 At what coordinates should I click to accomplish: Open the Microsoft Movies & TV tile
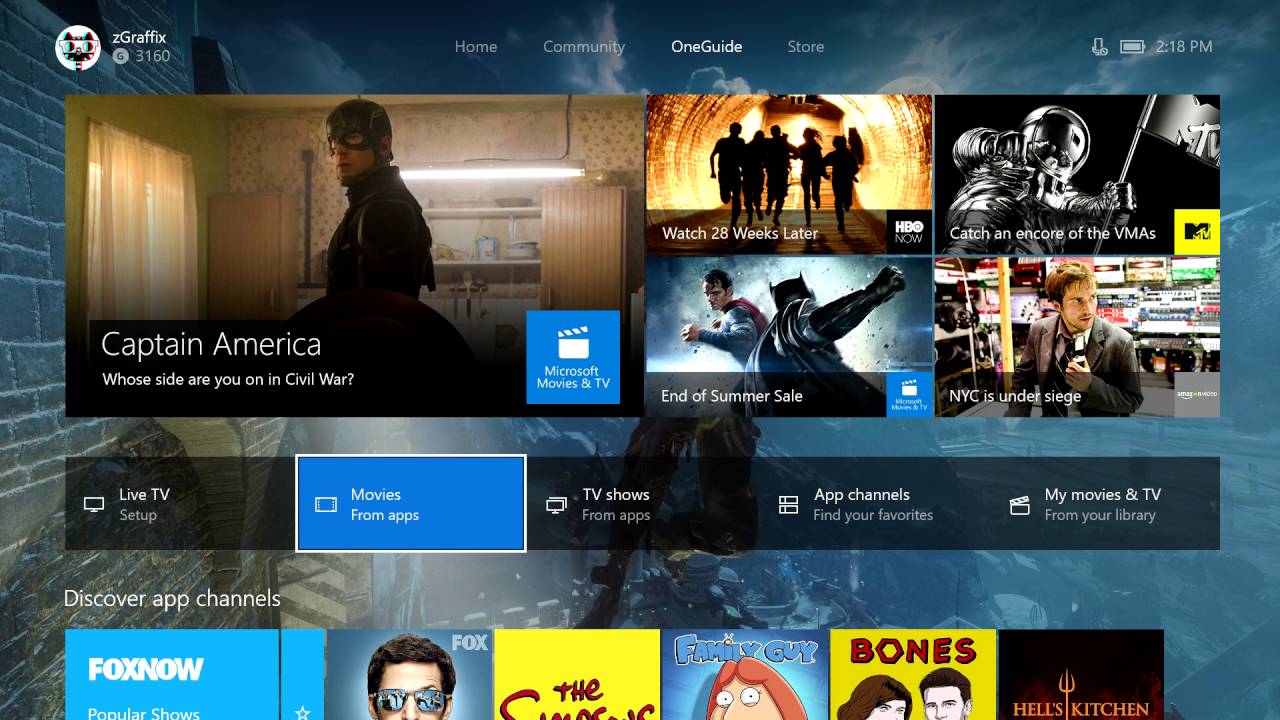coord(573,357)
